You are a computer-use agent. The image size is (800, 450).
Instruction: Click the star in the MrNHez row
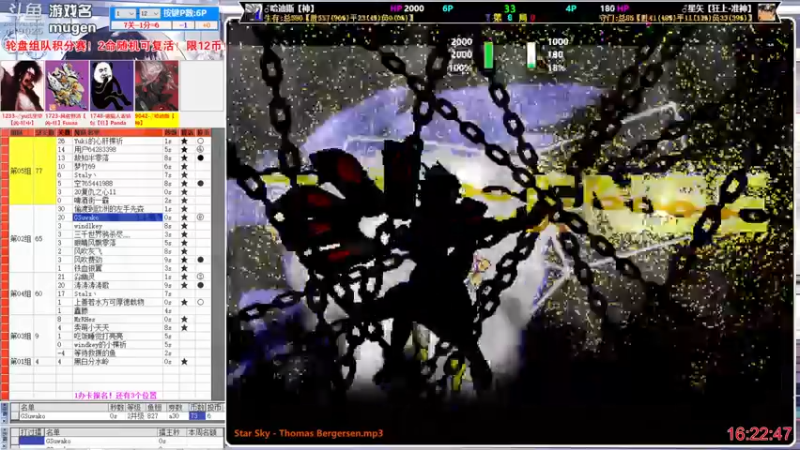pyautogui.click(x=185, y=319)
